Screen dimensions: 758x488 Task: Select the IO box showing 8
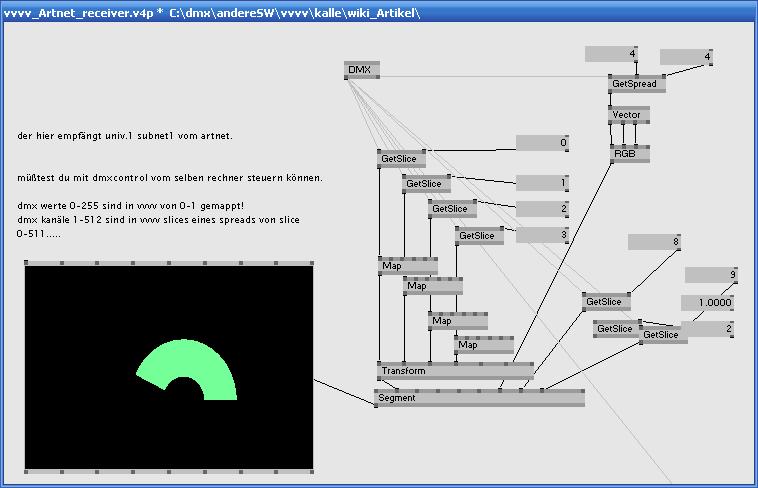coord(654,242)
